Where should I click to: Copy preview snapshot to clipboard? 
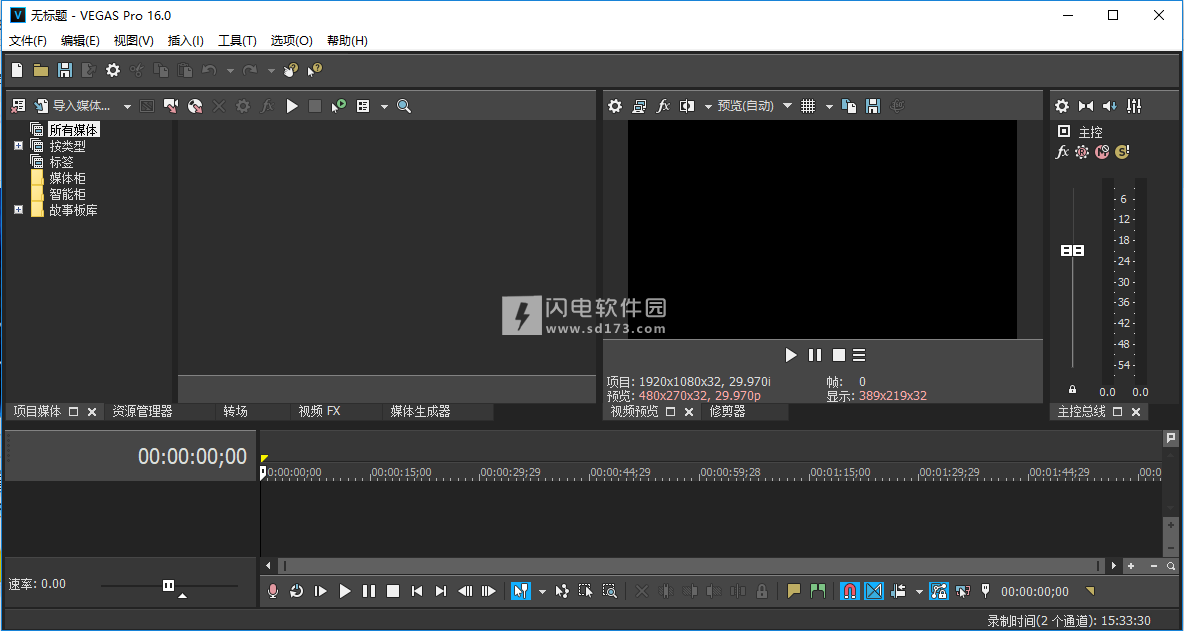pos(849,106)
